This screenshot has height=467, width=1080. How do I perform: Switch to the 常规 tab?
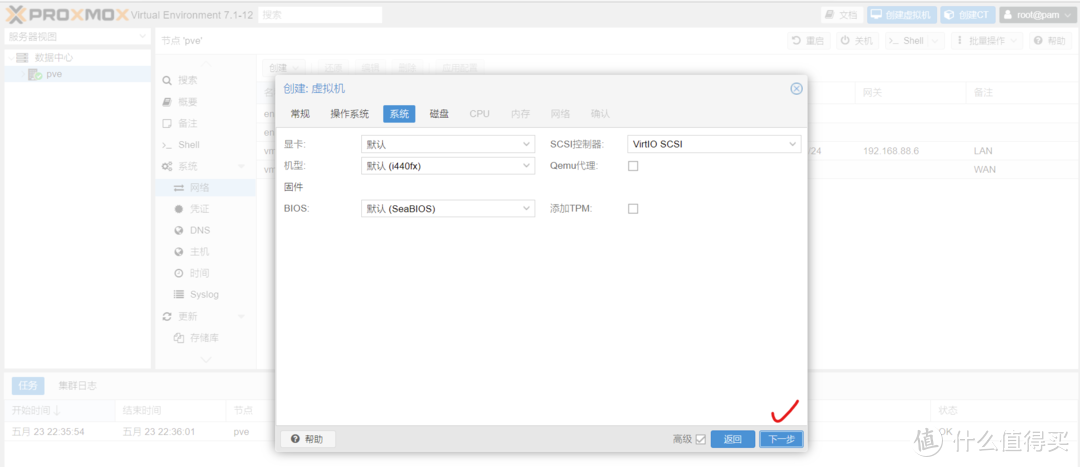click(x=300, y=114)
